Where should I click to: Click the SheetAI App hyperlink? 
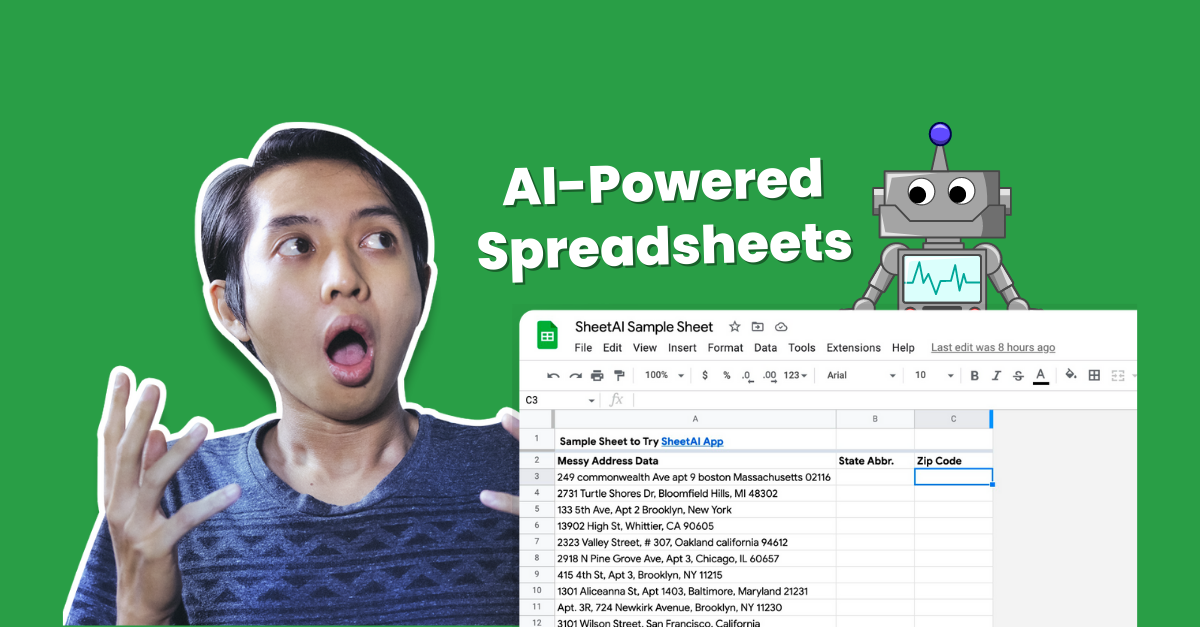pyautogui.click(x=691, y=441)
